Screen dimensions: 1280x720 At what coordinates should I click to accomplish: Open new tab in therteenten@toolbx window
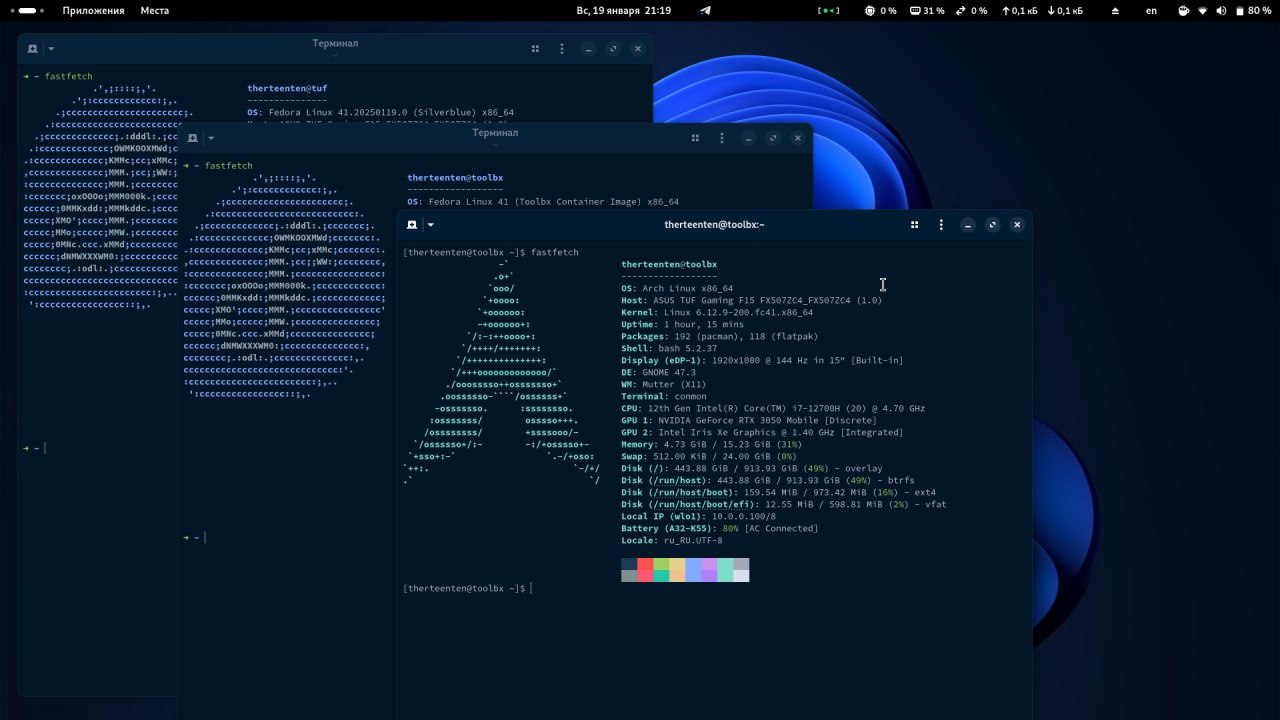coord(413,225)
